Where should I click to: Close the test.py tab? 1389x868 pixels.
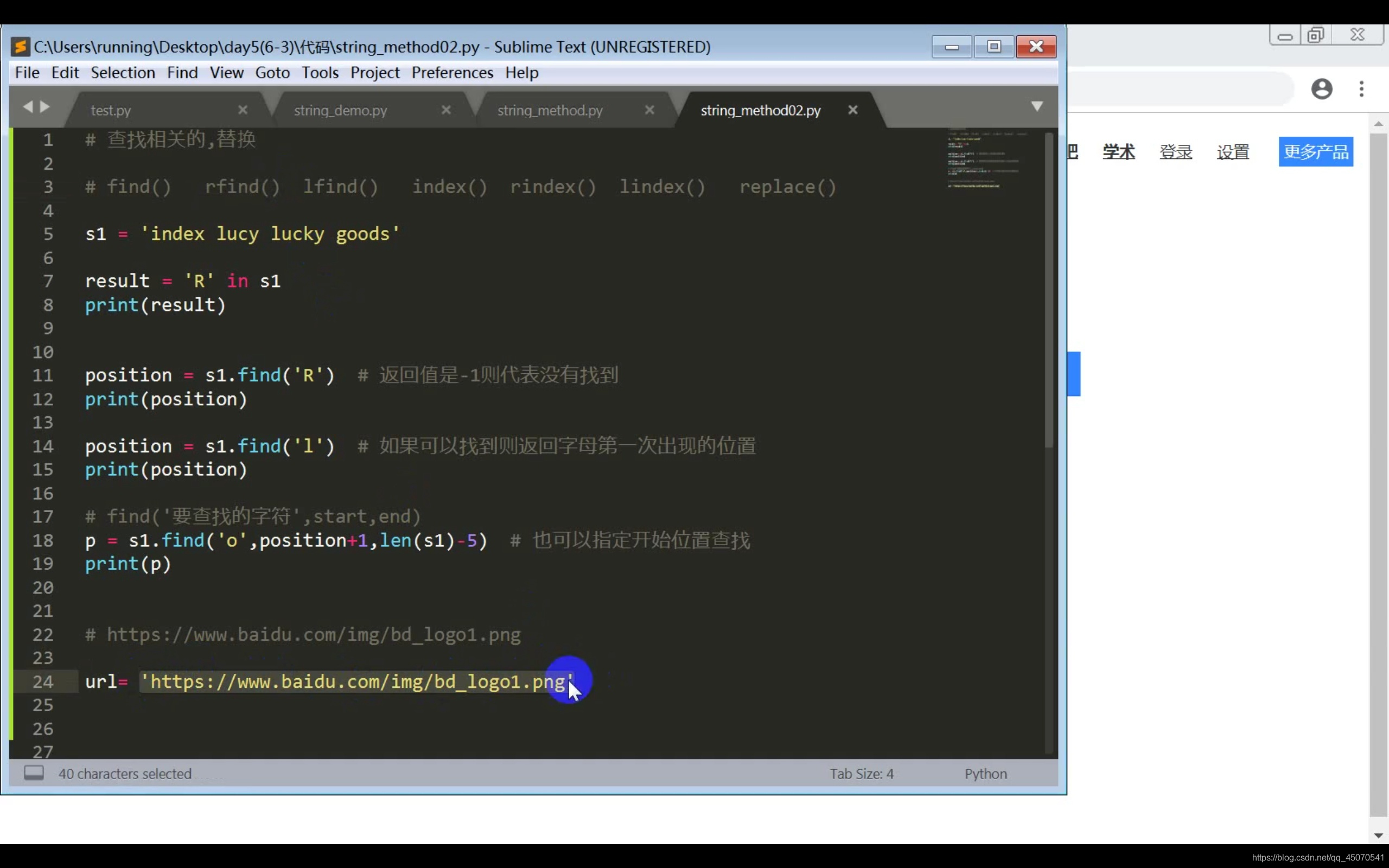243,110
